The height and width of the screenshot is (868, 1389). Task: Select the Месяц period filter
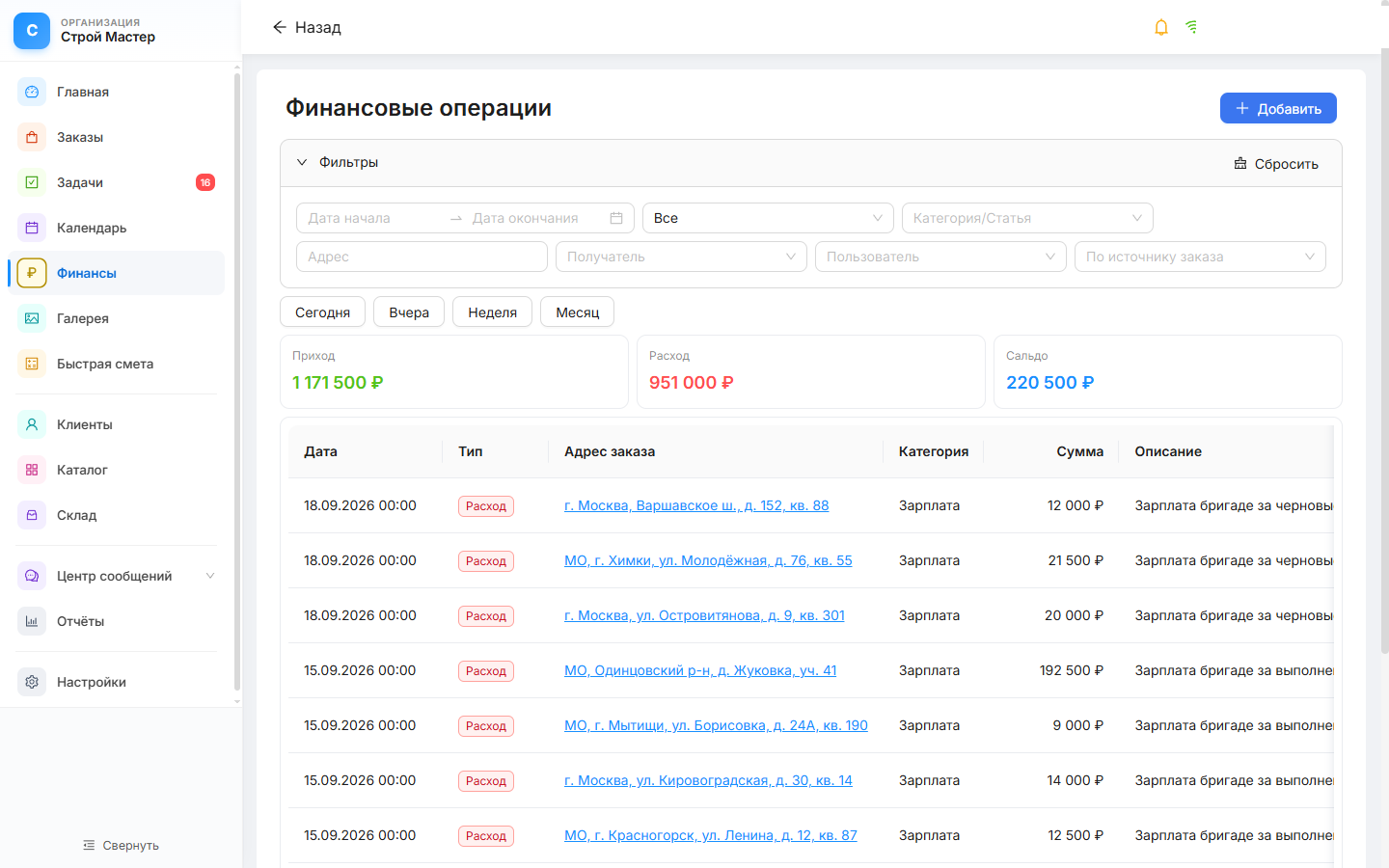[577, 312]
